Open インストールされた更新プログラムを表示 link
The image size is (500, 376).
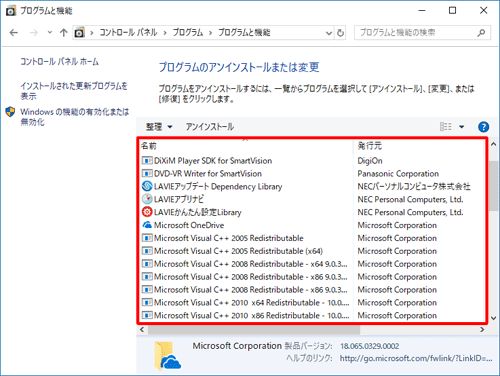(x=74, y=91)
